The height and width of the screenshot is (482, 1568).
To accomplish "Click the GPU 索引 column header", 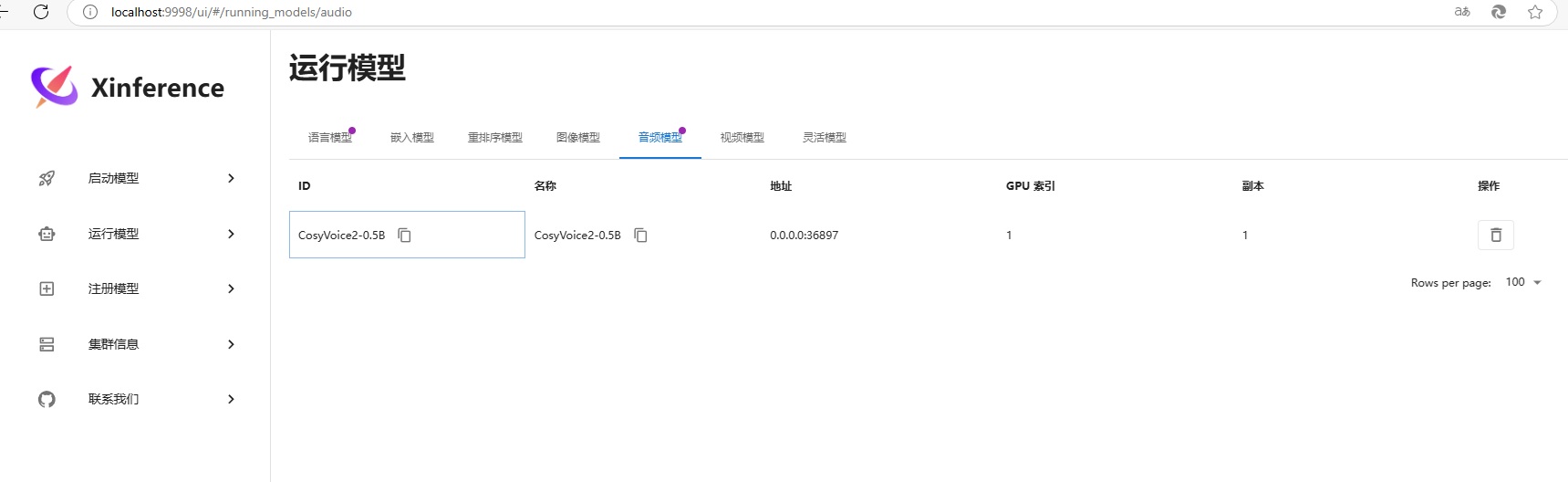I will 1031,186.
